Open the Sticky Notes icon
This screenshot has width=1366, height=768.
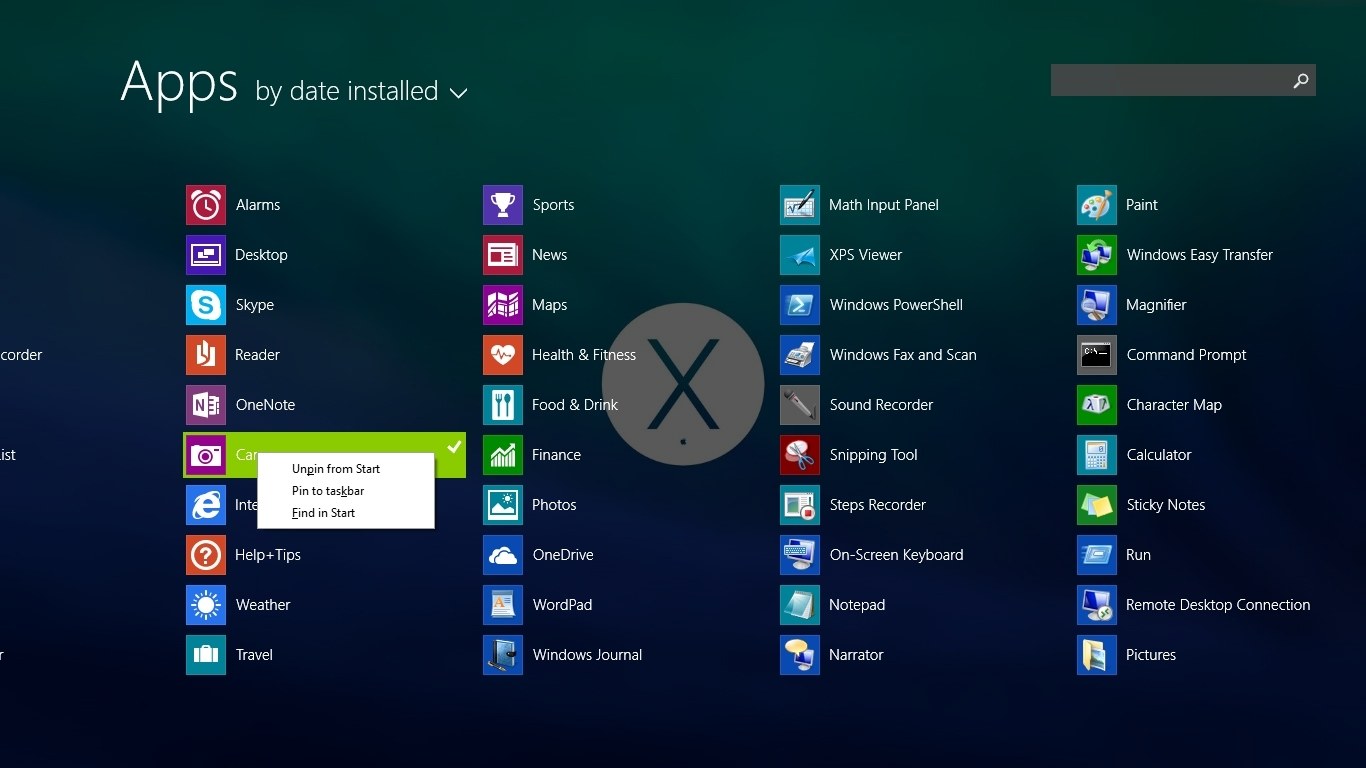[x=1097, y=505]
